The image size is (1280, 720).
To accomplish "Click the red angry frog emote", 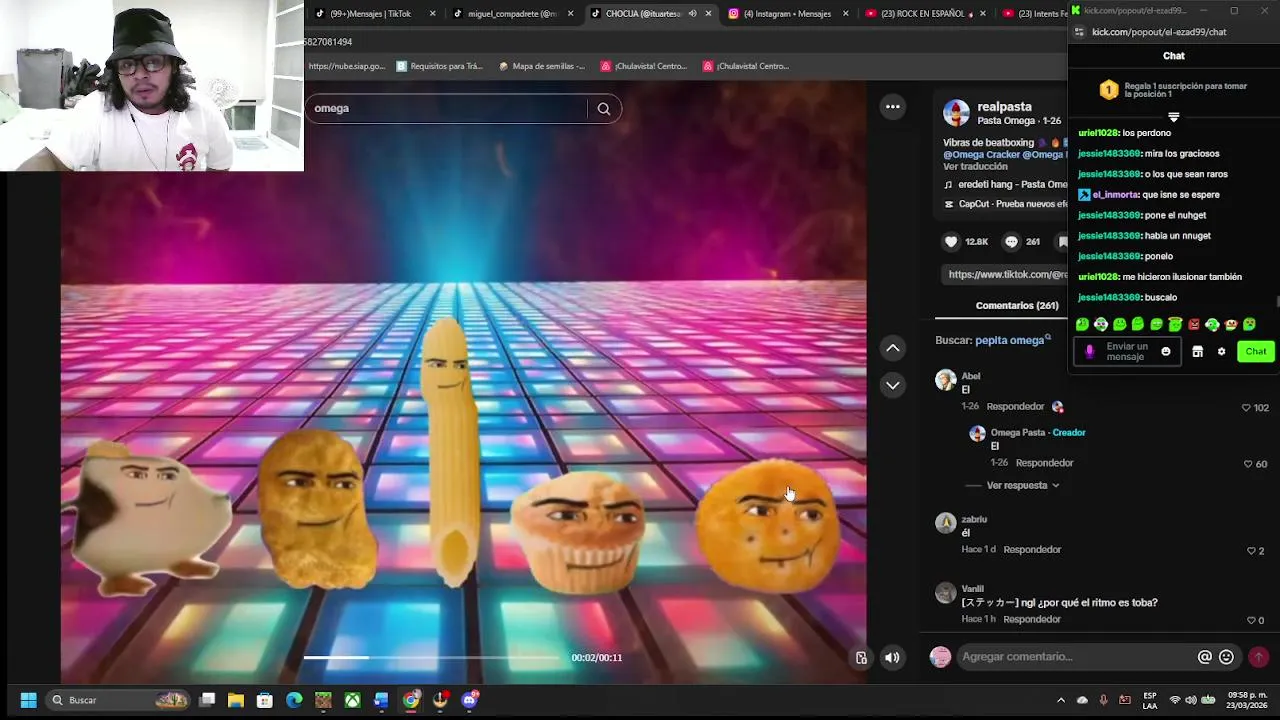I will pos(1194,324).
